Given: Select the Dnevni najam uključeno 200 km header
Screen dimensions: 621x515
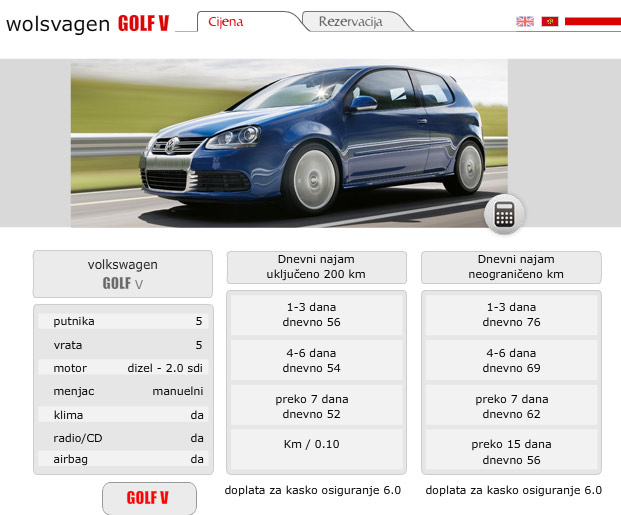Looking at the screenshot, I should click(316, 267).
